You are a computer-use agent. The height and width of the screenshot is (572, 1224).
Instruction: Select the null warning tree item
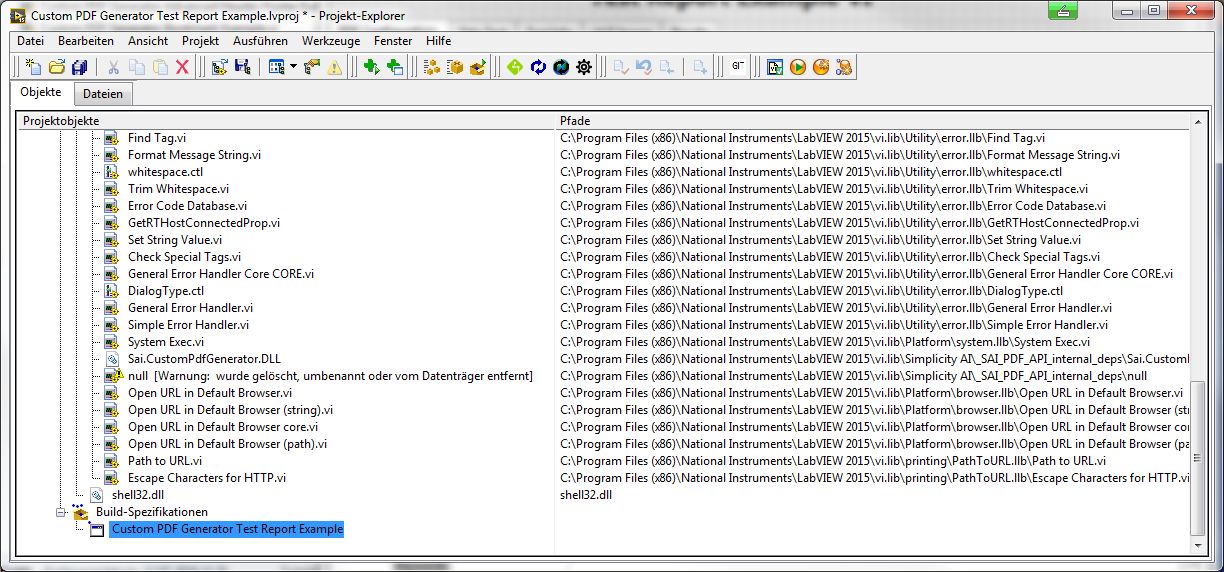pos(330,376)
